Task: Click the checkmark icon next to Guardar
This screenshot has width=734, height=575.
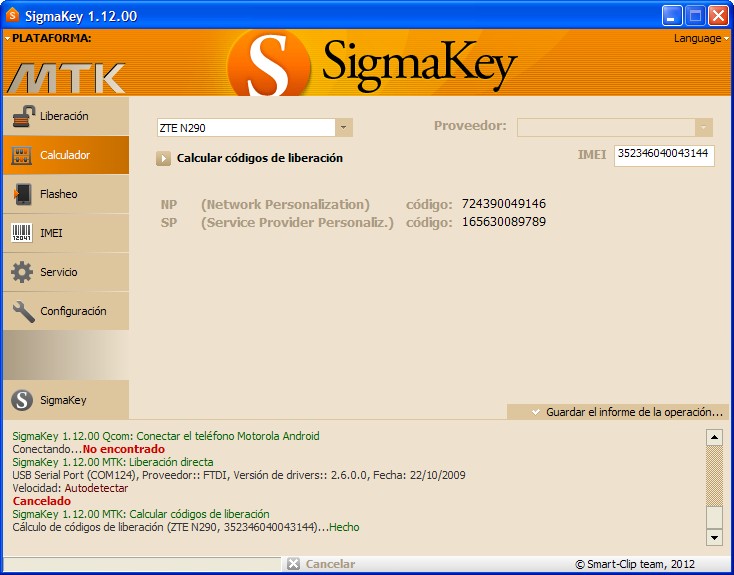Action: click(536, 412)
